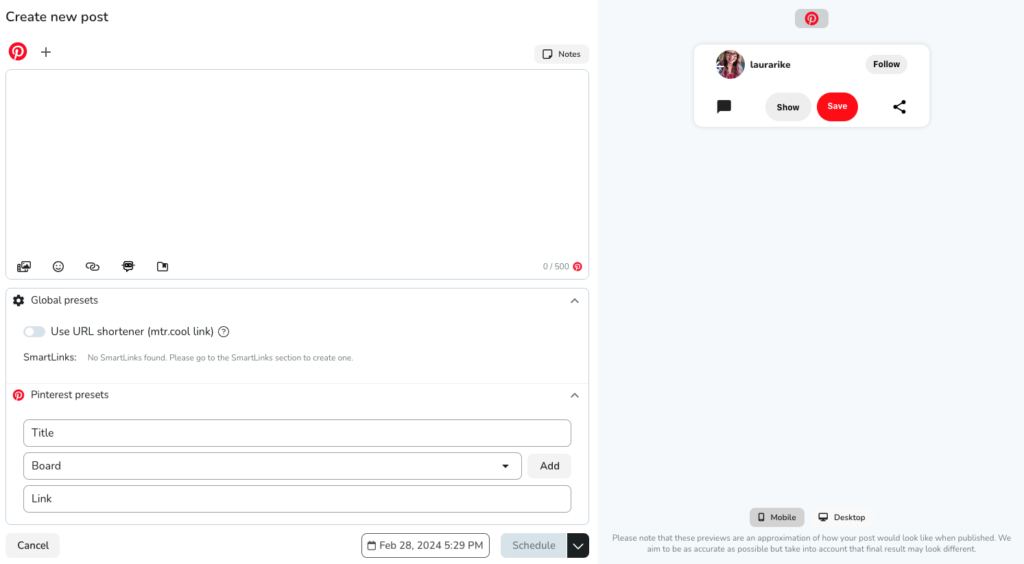Collapse the Global presets section
Viewport: 1024px width, 564px height.
click(574, 301)
